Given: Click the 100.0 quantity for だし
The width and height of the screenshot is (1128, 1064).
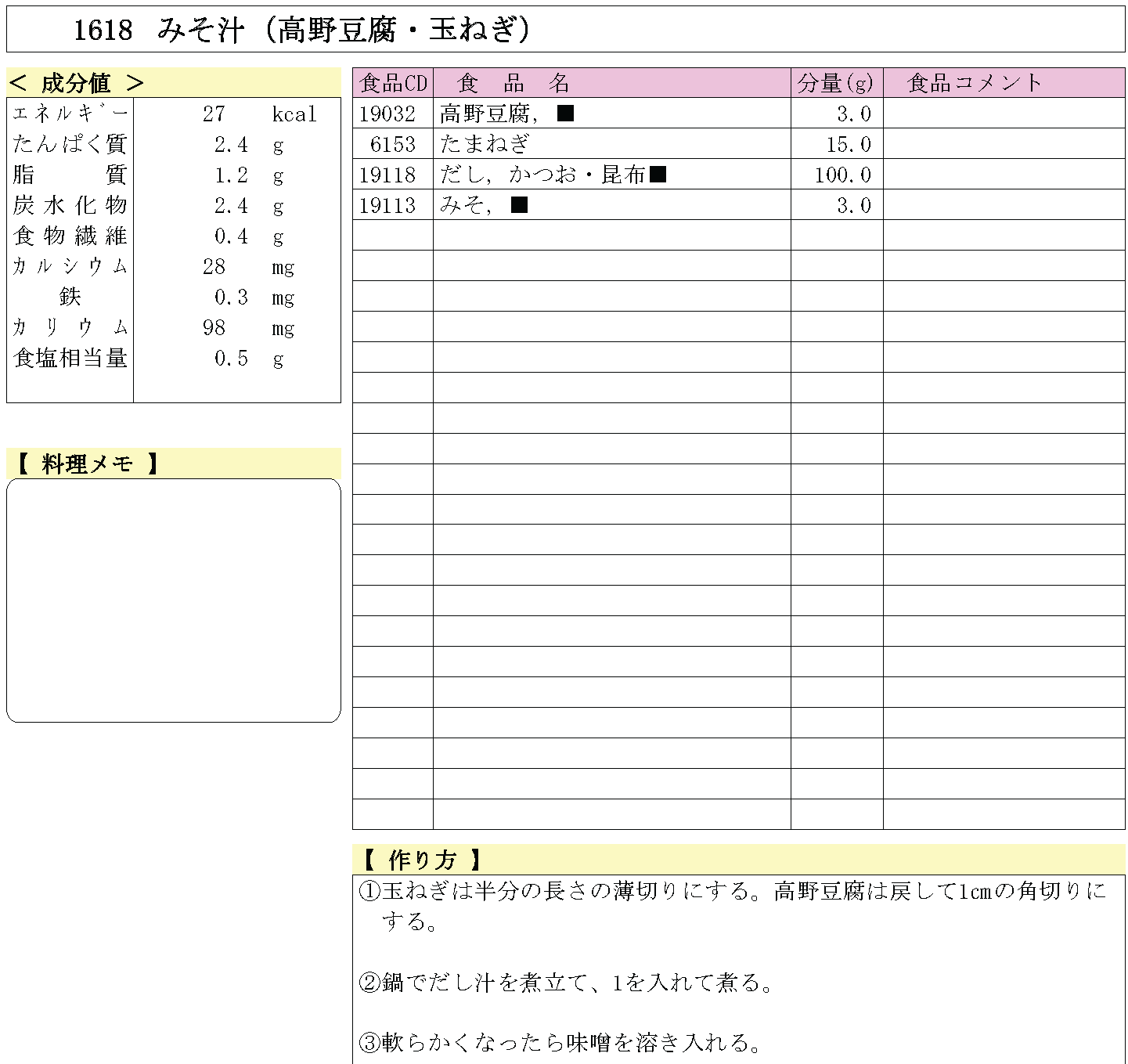Looking at the screenshot, I should (x=842, y=175).
